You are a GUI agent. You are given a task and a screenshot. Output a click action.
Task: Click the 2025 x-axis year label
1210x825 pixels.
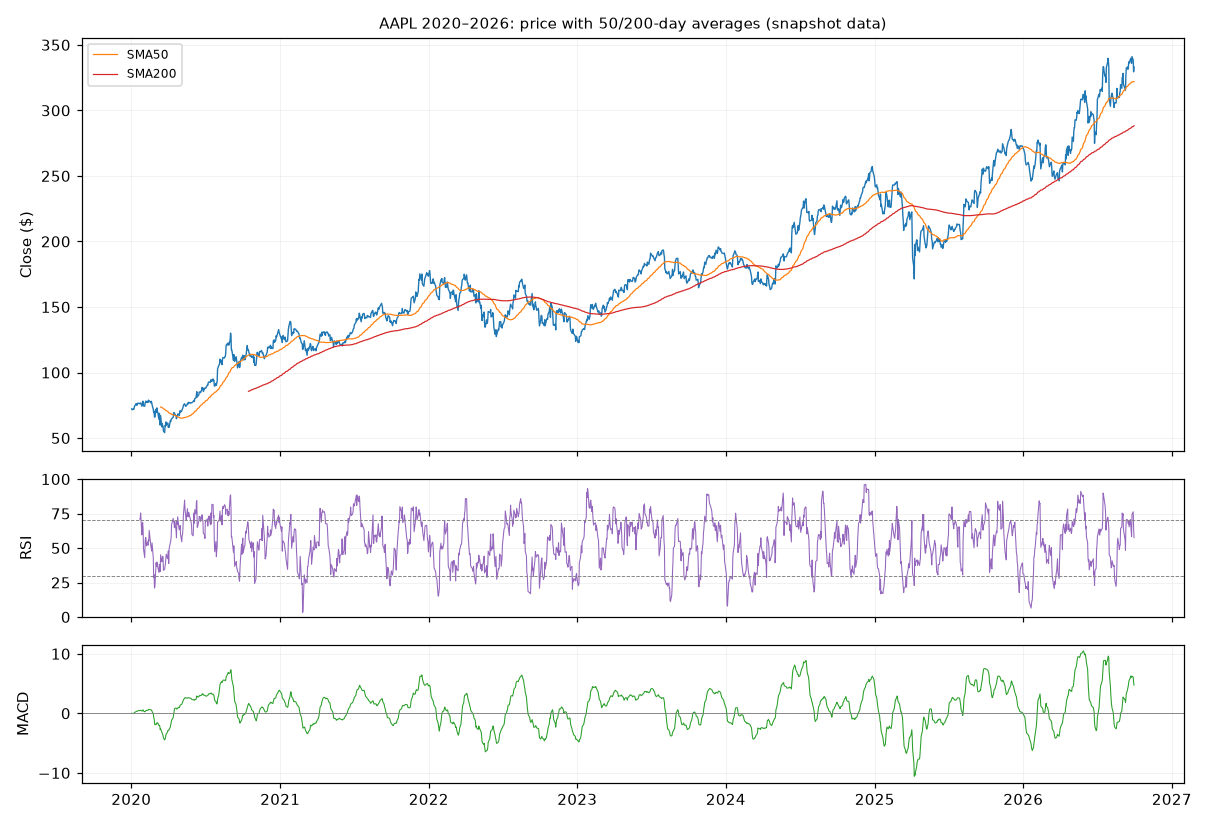[x=875, y=800]
